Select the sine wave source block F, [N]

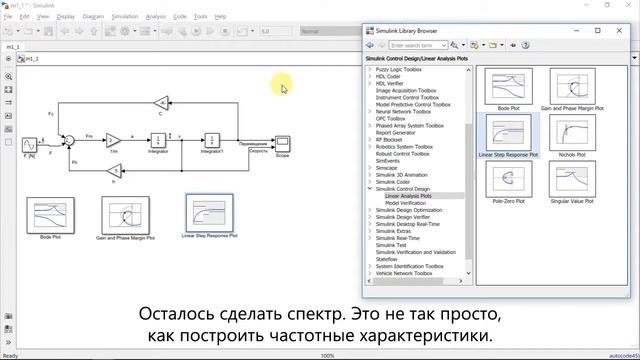29,145
